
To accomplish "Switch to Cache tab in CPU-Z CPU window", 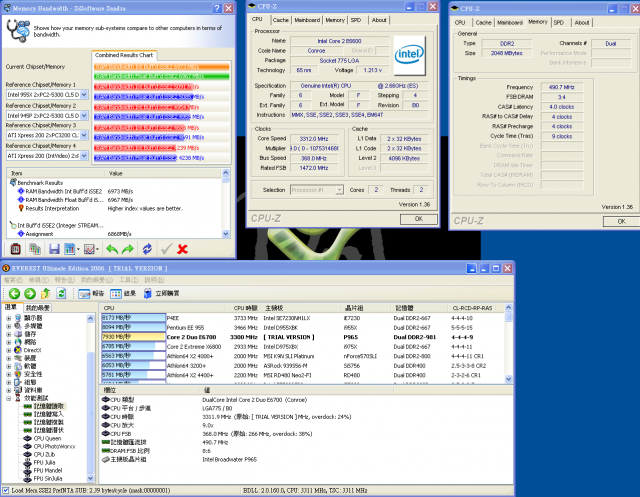I will click(280, 20).
